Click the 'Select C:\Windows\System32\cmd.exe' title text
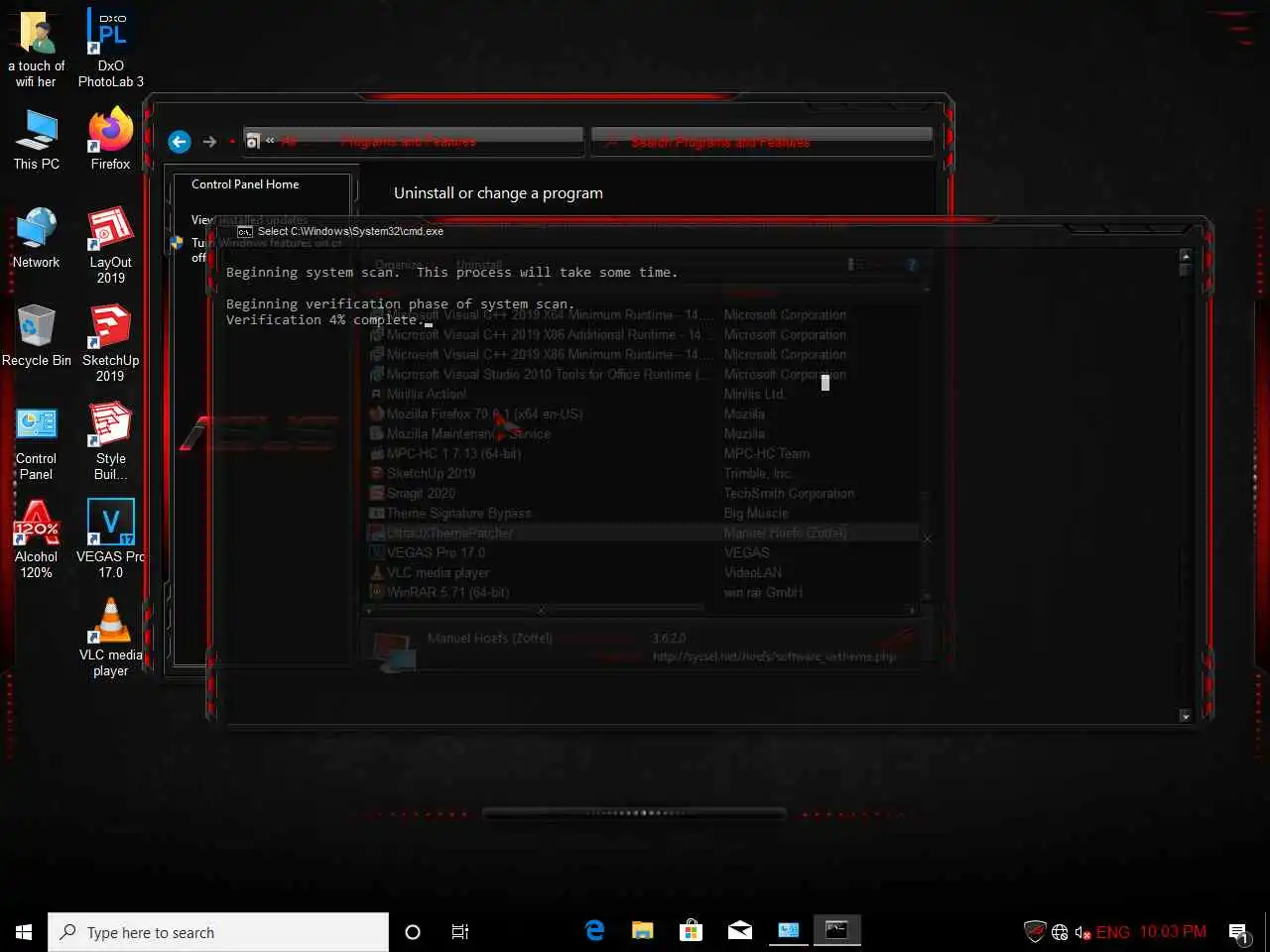The image size is (1270, 952). pyautogui.click(x=350, y=231)
